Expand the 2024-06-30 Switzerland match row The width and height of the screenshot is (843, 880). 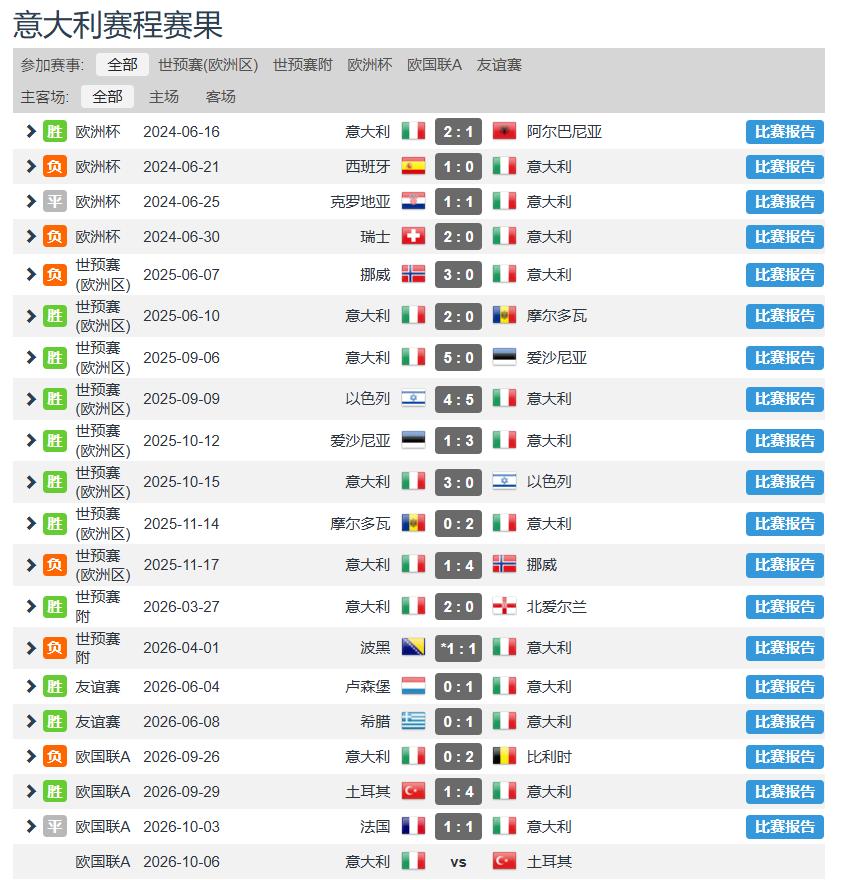pos(31,236)
